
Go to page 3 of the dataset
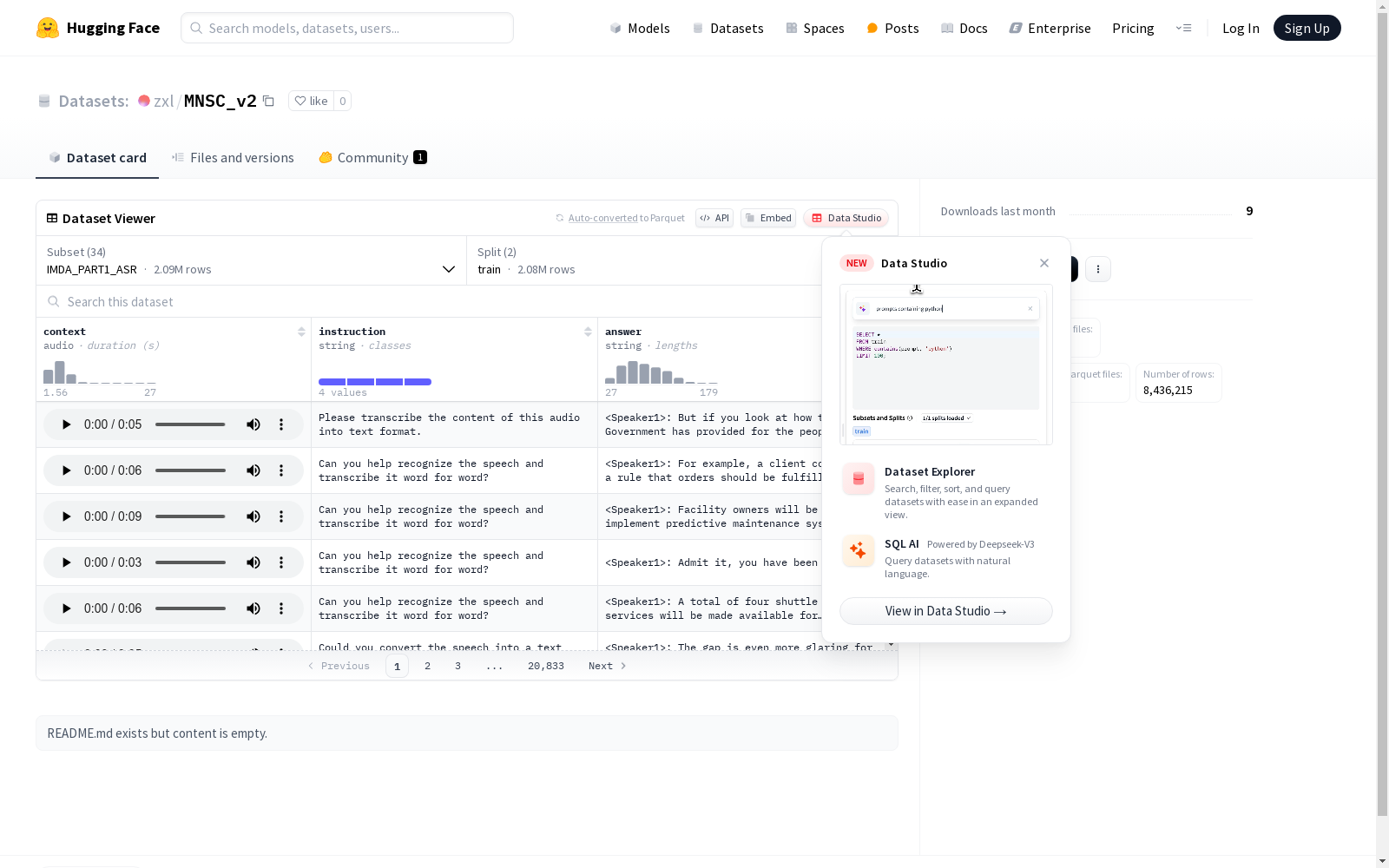458,666
